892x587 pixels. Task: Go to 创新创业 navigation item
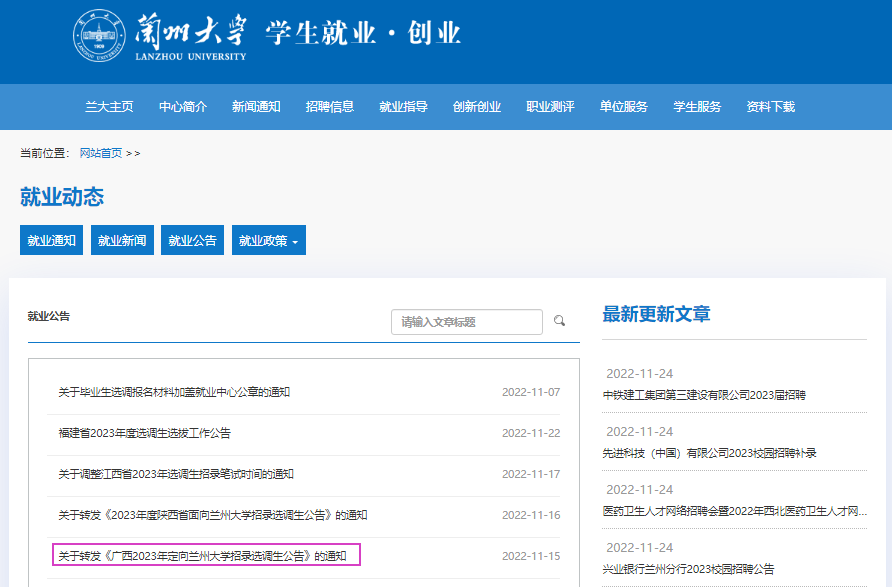[x=477, y=107]
